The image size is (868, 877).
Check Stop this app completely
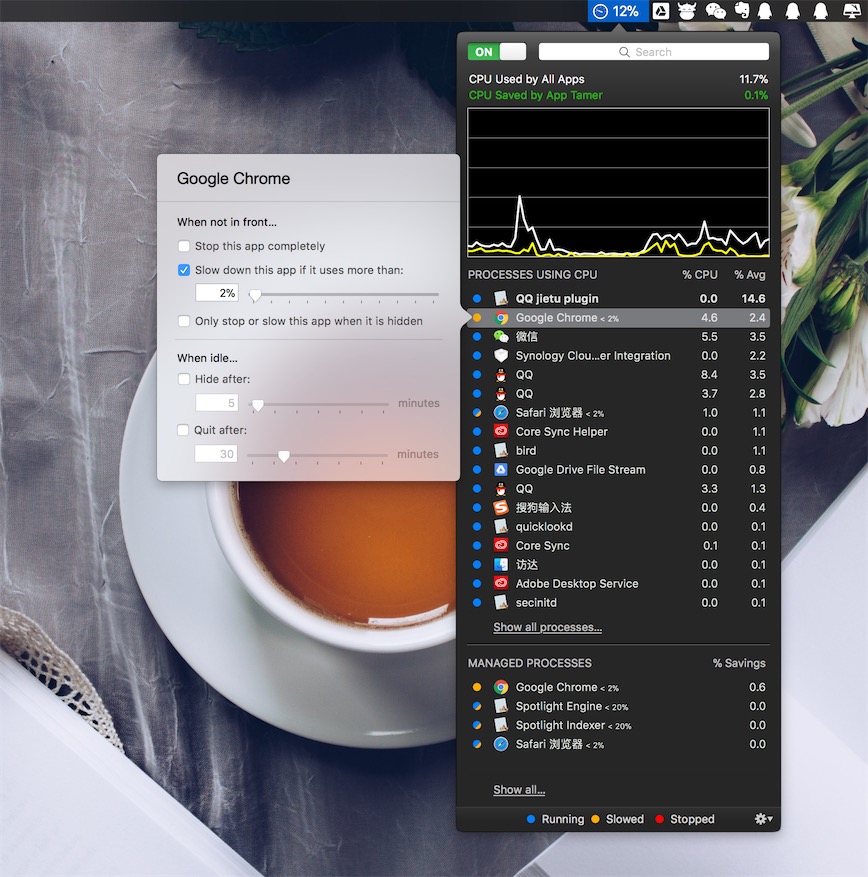(183, 246)
